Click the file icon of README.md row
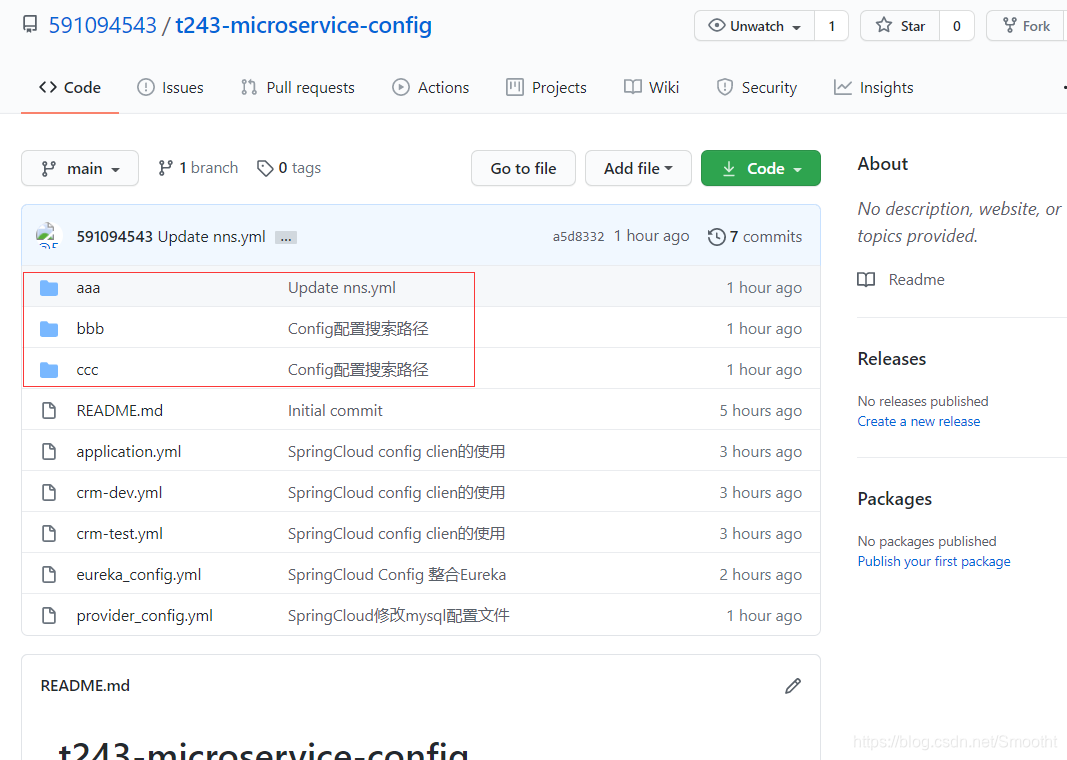 coord(49,411)
